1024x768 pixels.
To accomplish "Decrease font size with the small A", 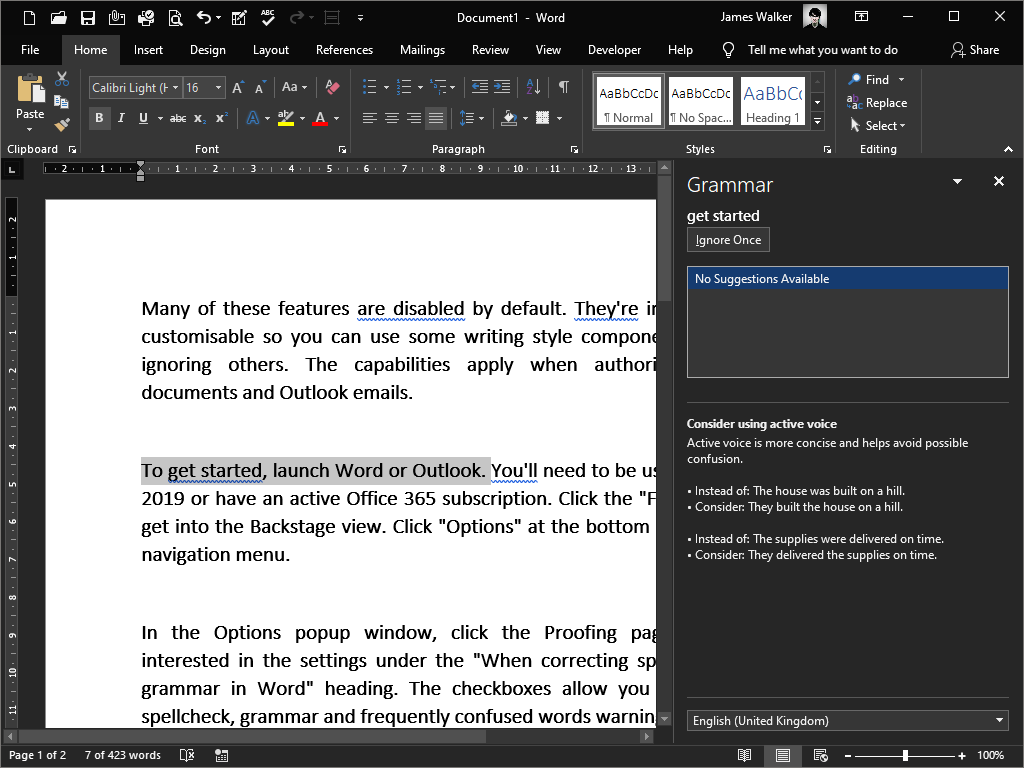I will tap(260, 88).
